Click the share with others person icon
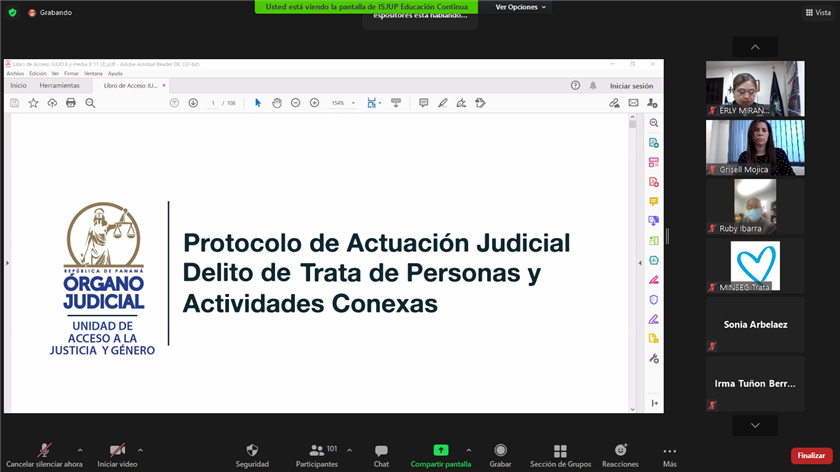This screenshot has height=472, width=840. tap(652, 103)
